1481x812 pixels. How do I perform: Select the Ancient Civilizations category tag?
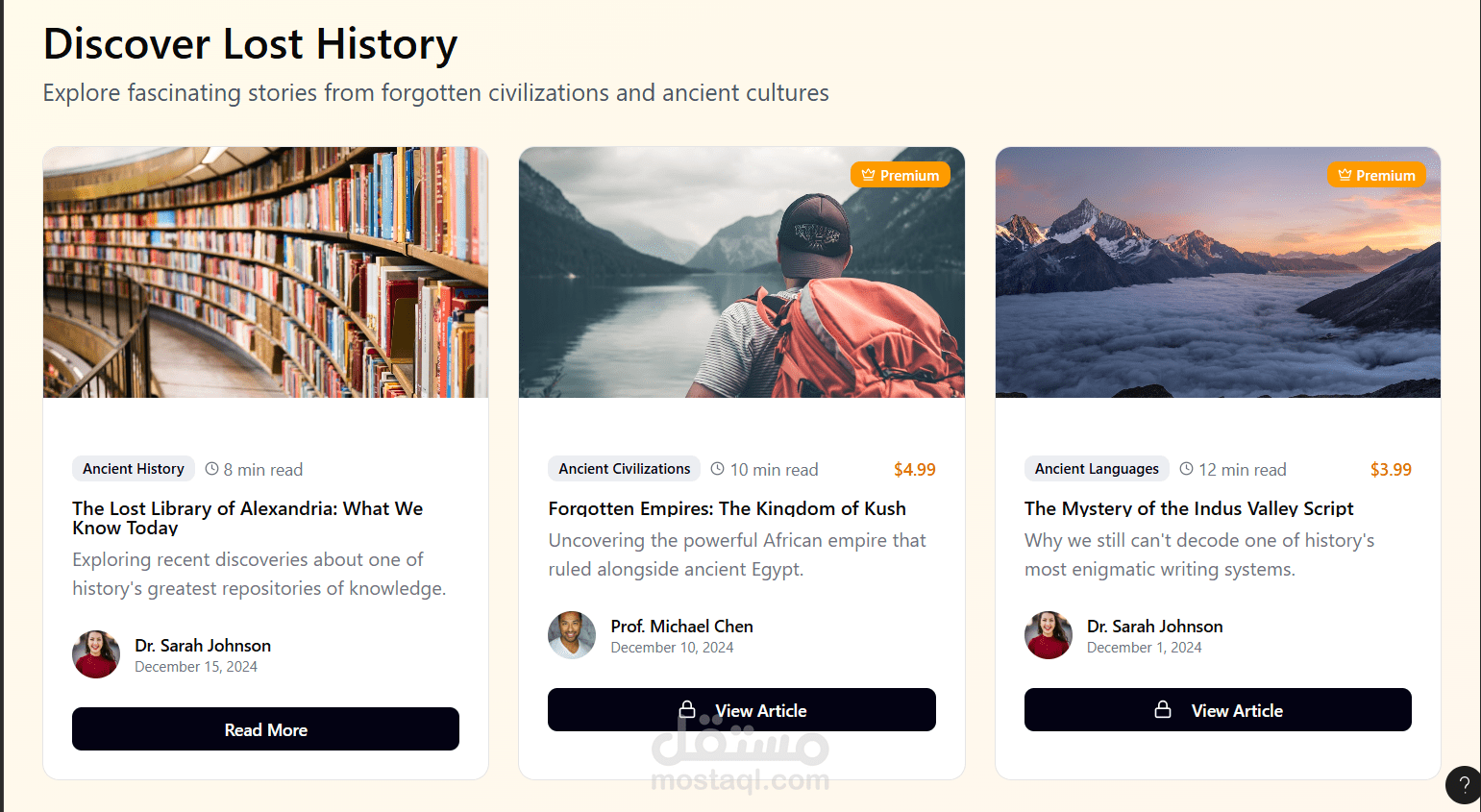(624, 469)
